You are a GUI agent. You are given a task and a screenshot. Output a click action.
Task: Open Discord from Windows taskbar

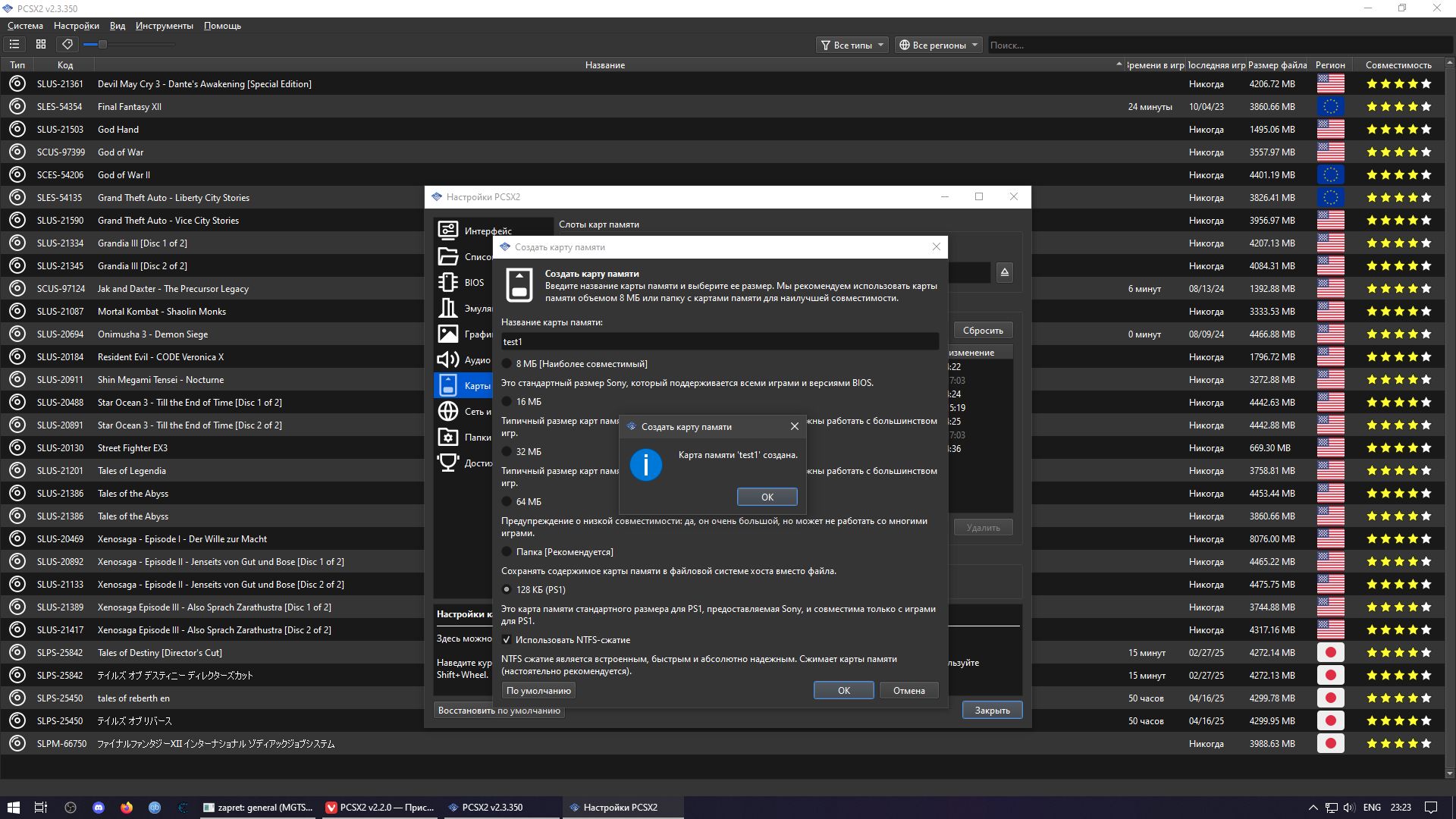[99, 808]
